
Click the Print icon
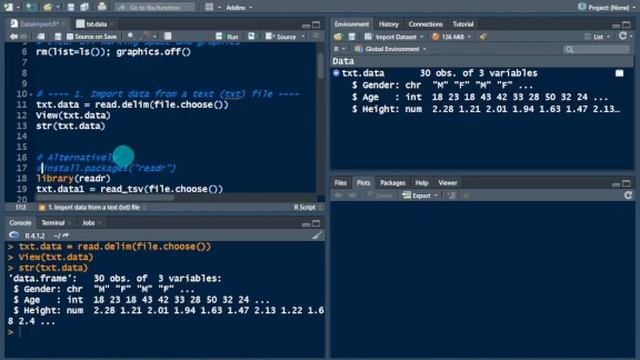click(x=102, y=7)
